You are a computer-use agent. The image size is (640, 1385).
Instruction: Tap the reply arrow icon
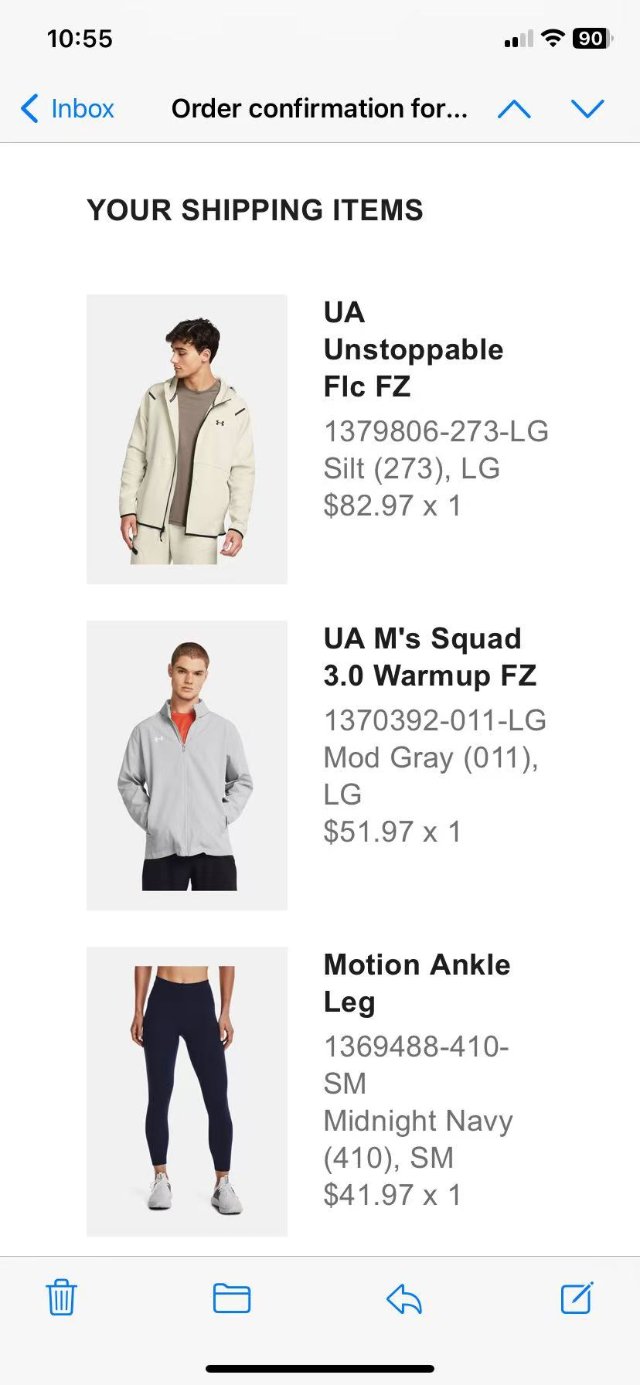point(404,1297)
